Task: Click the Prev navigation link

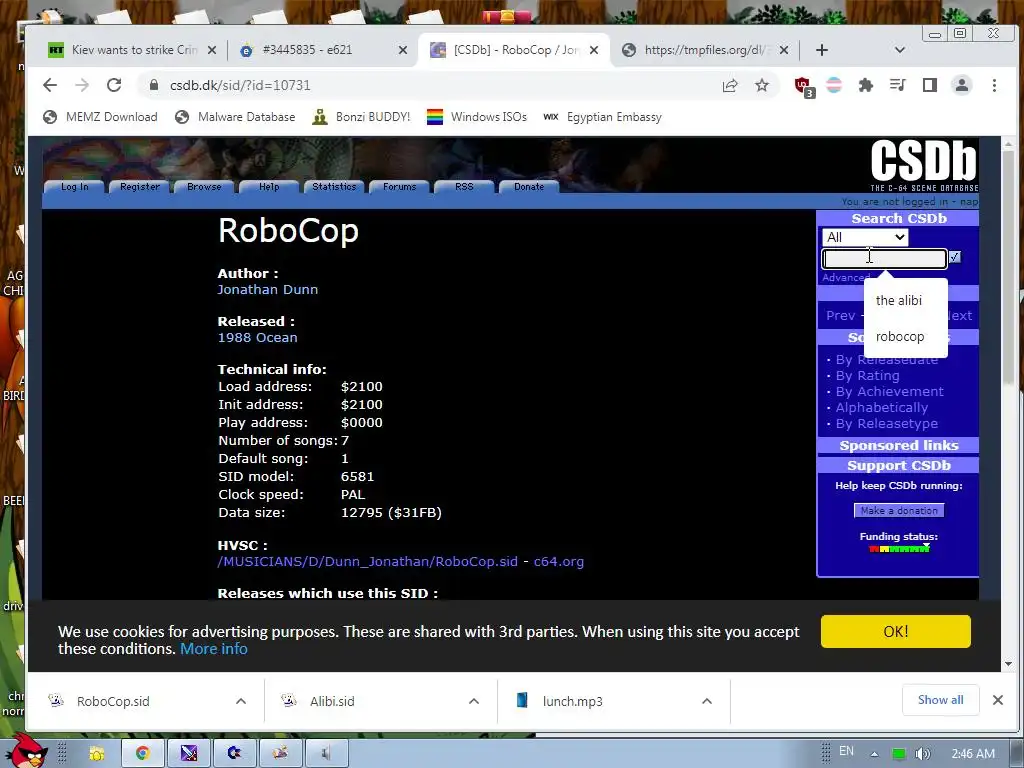Action: click(x=840, y=315)
